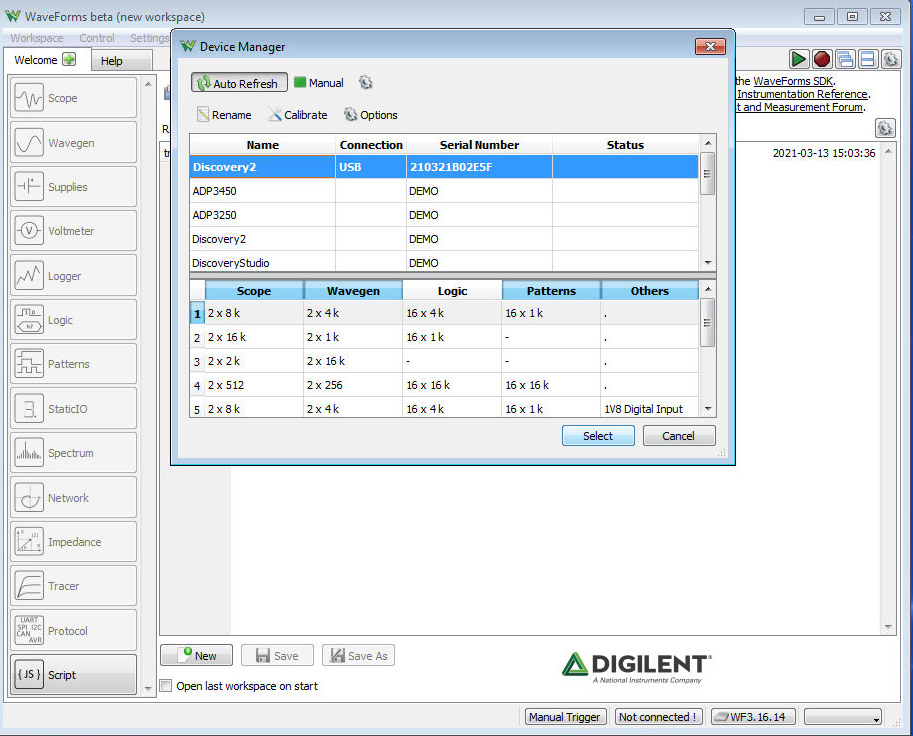Image resolution: width=913 pixels, height=736 pixels.
Task: Enable Open last workspace on start
Action: point(166,685)
